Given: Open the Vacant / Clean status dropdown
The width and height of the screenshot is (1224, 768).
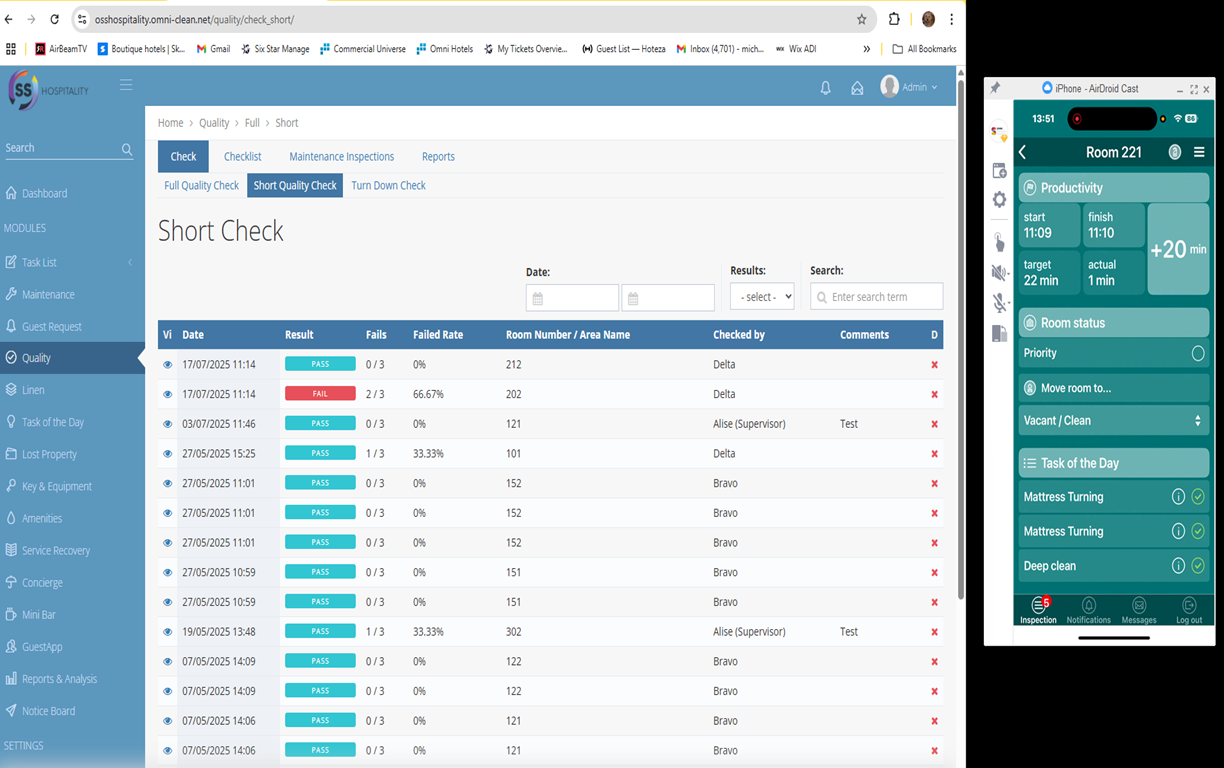Looking at the screenshot, I should click(x=1113, y=420).
